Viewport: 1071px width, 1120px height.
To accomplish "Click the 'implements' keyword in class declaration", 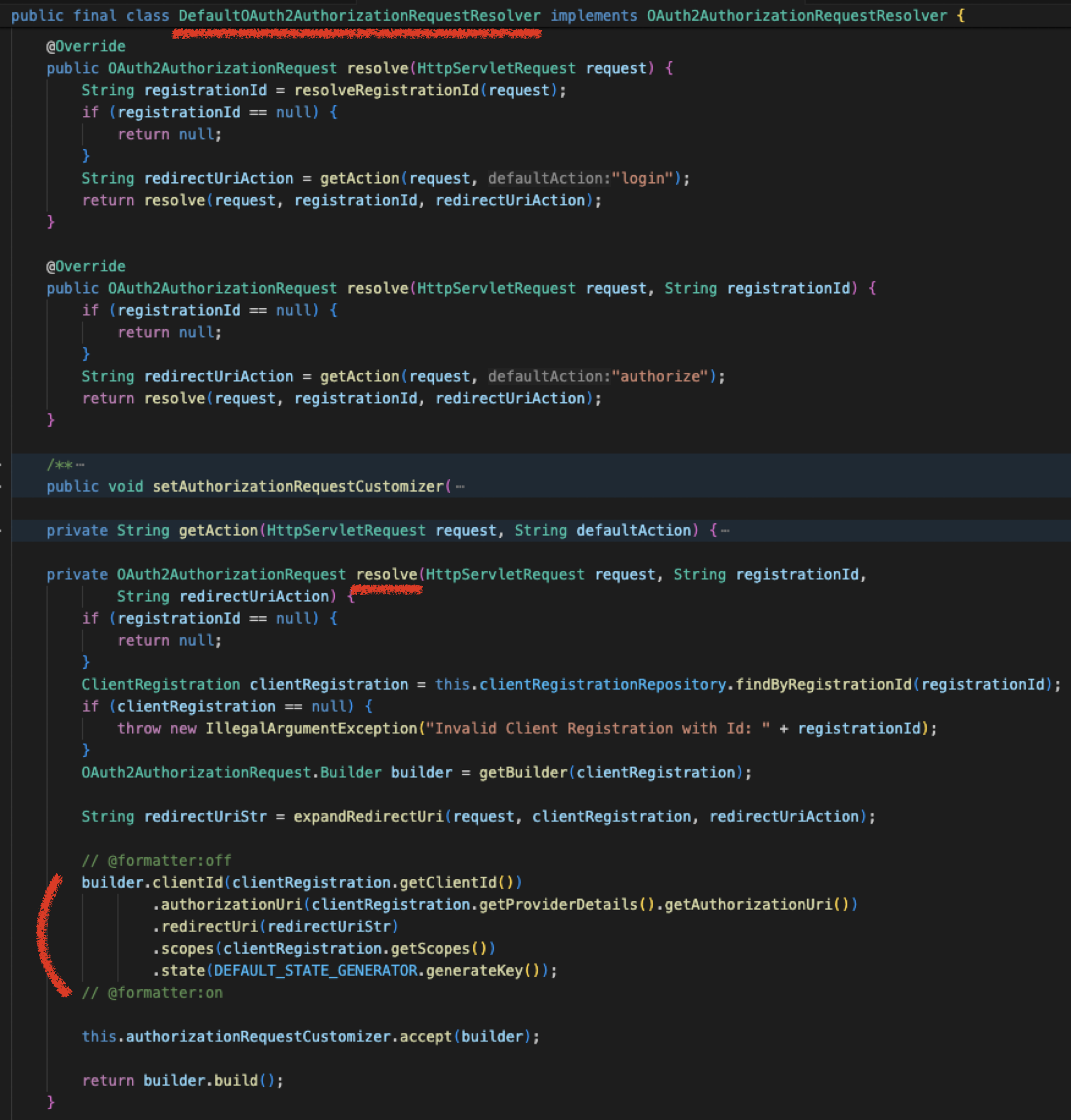I will [593, 15].
